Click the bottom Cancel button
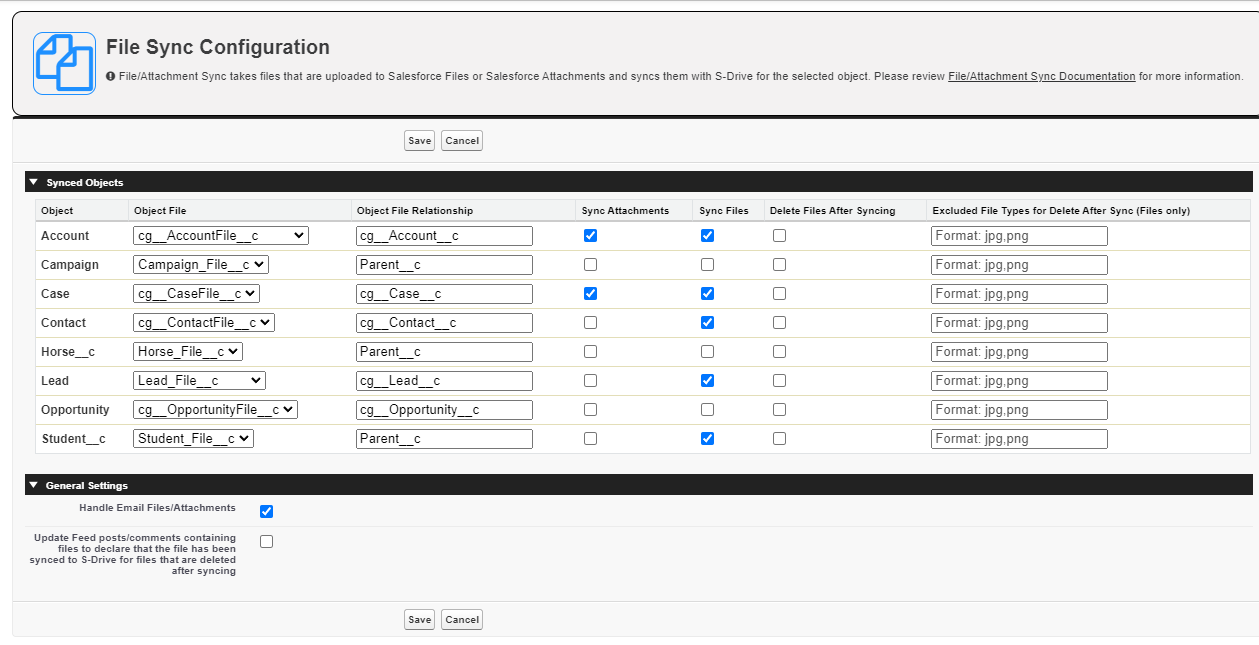 tap(461, 620)
